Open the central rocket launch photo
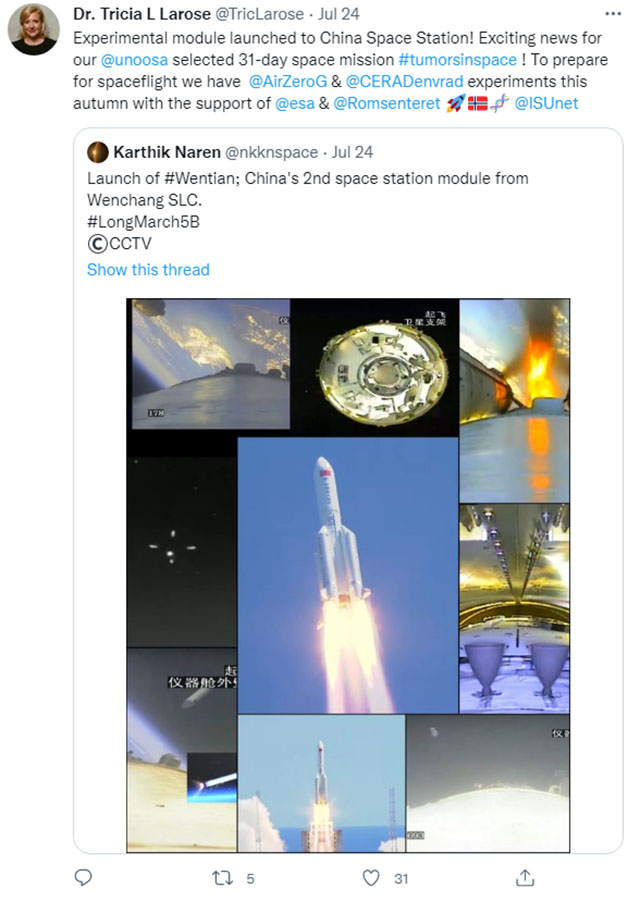The image size is (640, 900). pyautogui.click(x=347, y=575)
